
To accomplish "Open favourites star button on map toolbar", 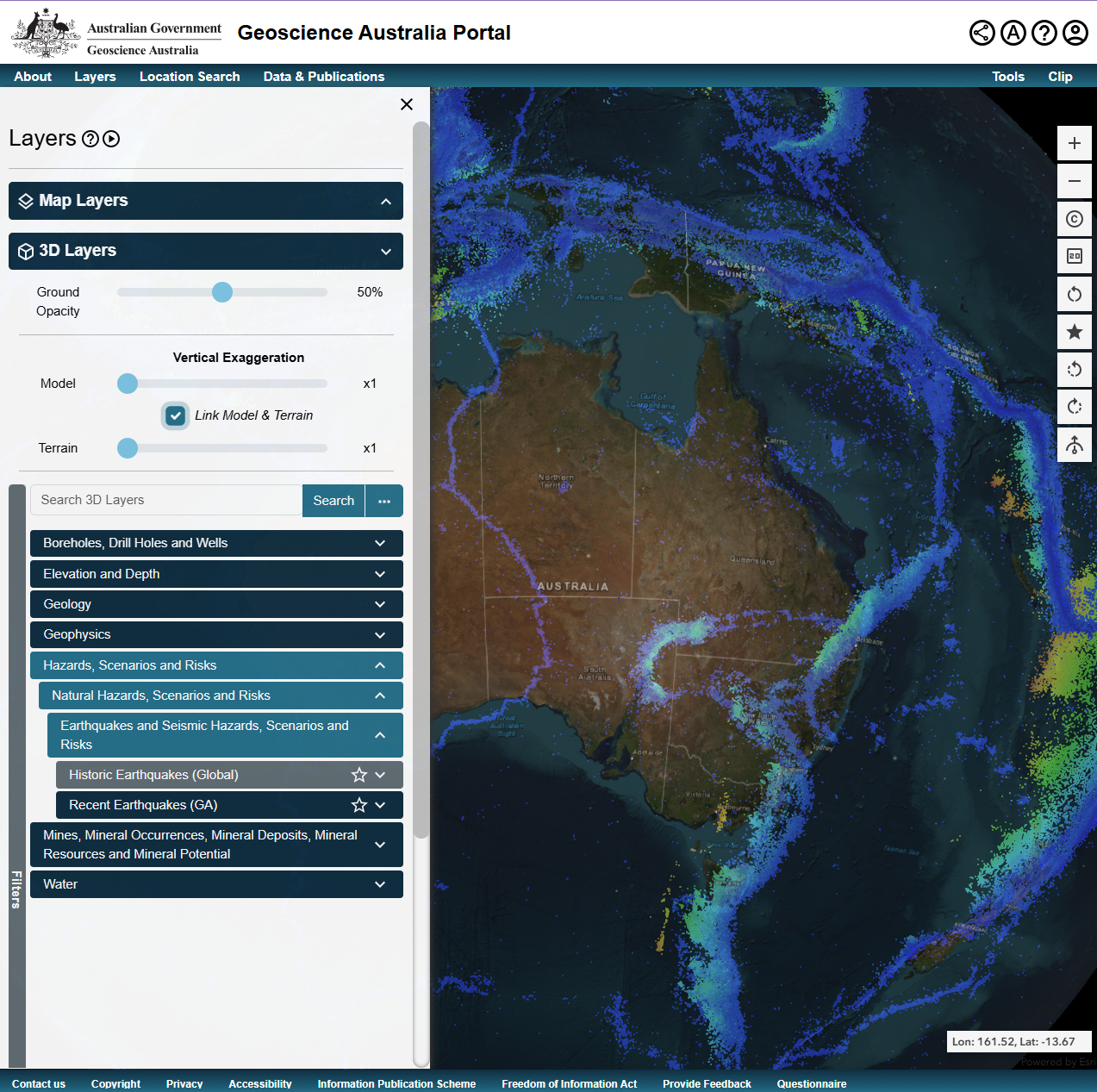I will (1074, 332).
